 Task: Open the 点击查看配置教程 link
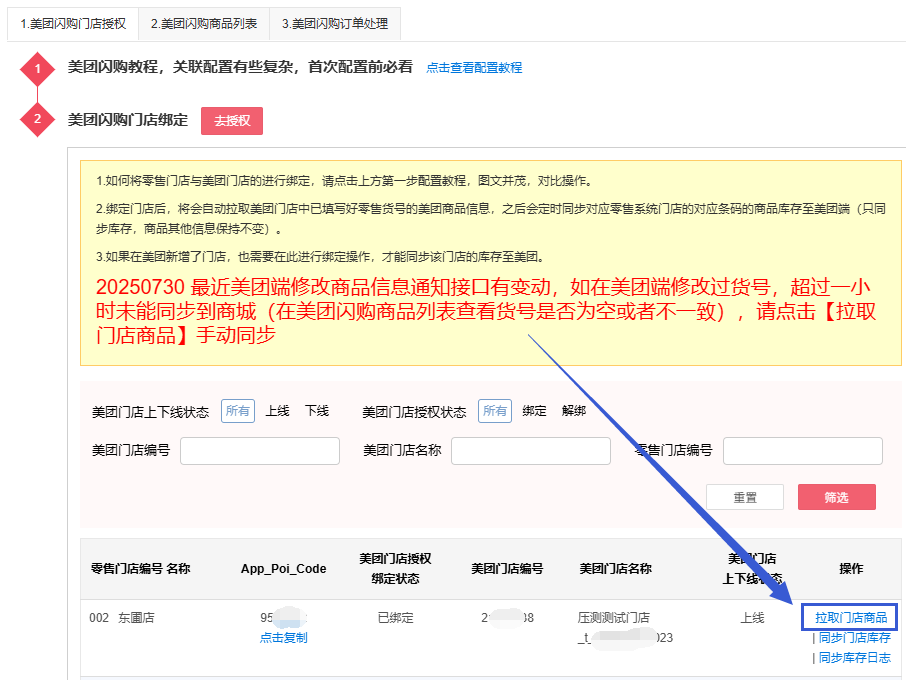click(x=474, y=68)
